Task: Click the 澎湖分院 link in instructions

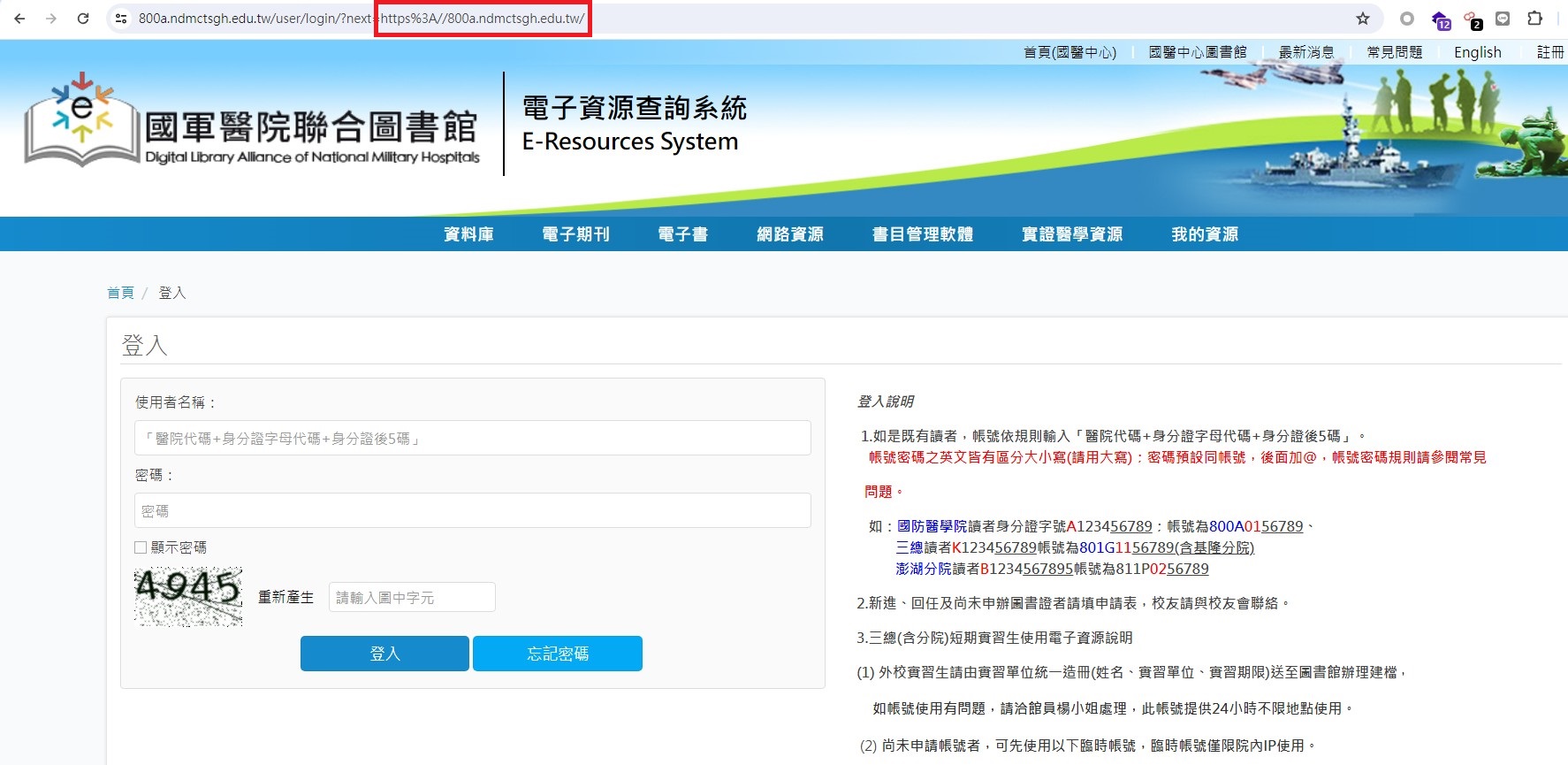Action: click(924, 569)
